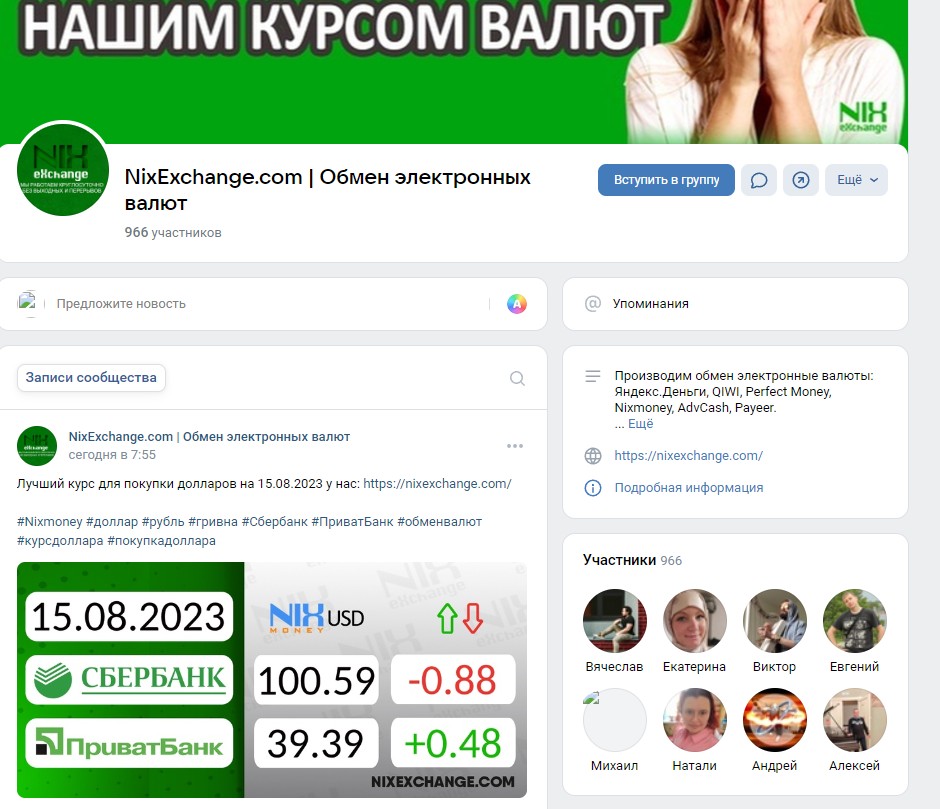Click the globe icon next to website link
The height and width of the screenshot is (809, 940).
pyautogui.click(x=592, y=456)
